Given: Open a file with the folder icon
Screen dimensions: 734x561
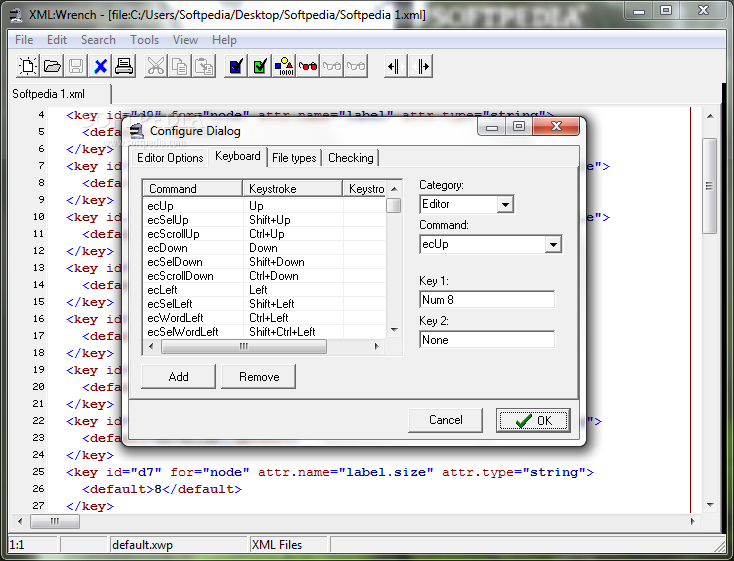Looking at the screenshot, I should tap(52, 66).
